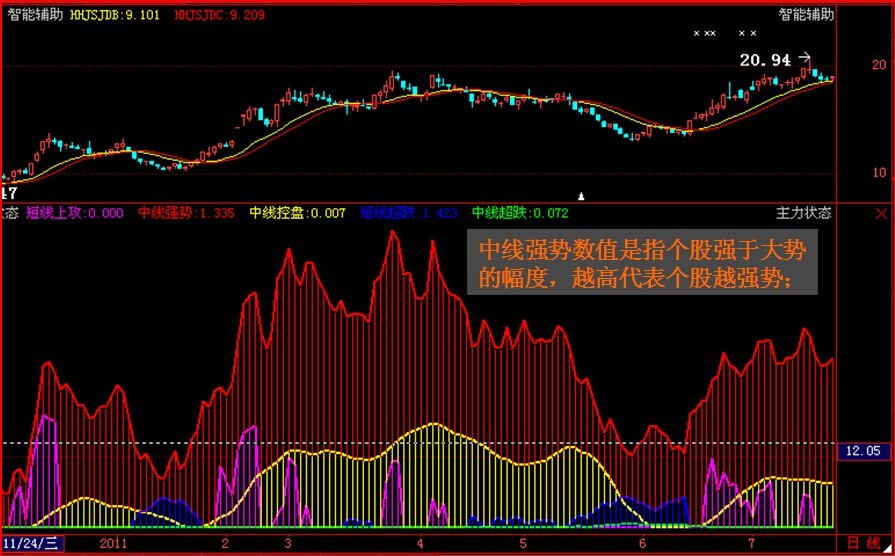
Task: Click the single white x marker above chart
Action: point(697,34)
